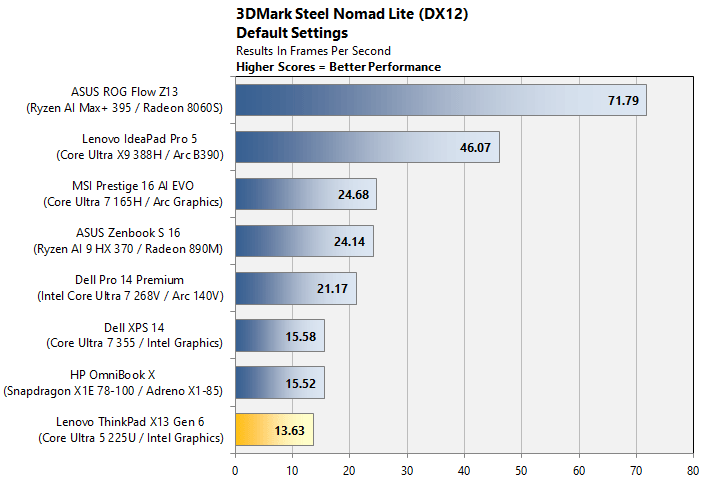Click '(Intel Core Ultra 7 268V / Arc 140V)' text
Viewport: 708px width, 481px height.
click(130, 296)
